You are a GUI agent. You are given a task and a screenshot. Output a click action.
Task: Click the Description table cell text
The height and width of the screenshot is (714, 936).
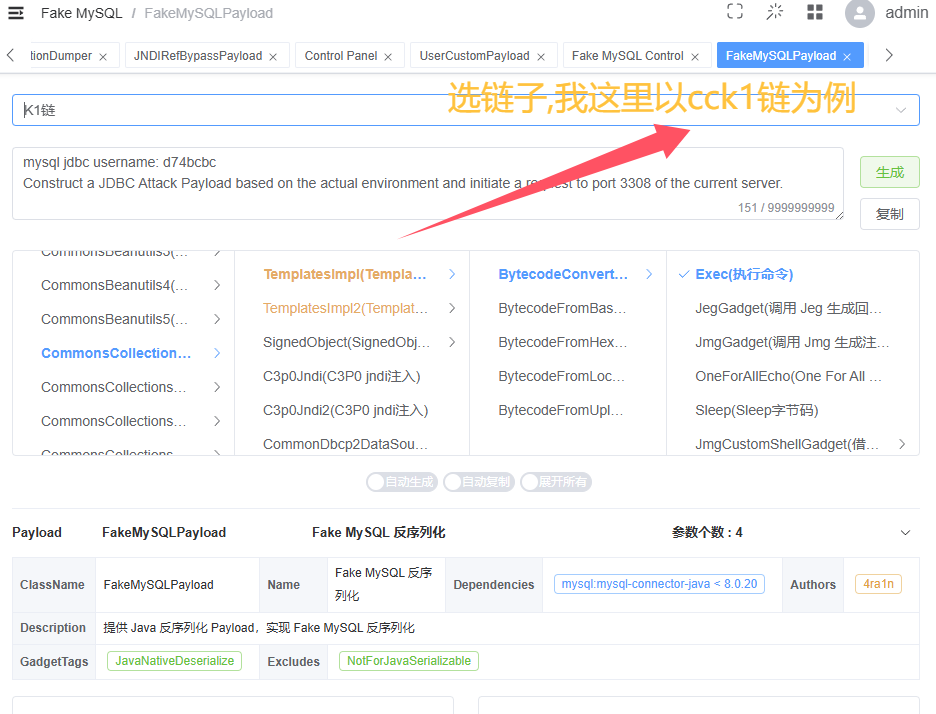(258, 628)
